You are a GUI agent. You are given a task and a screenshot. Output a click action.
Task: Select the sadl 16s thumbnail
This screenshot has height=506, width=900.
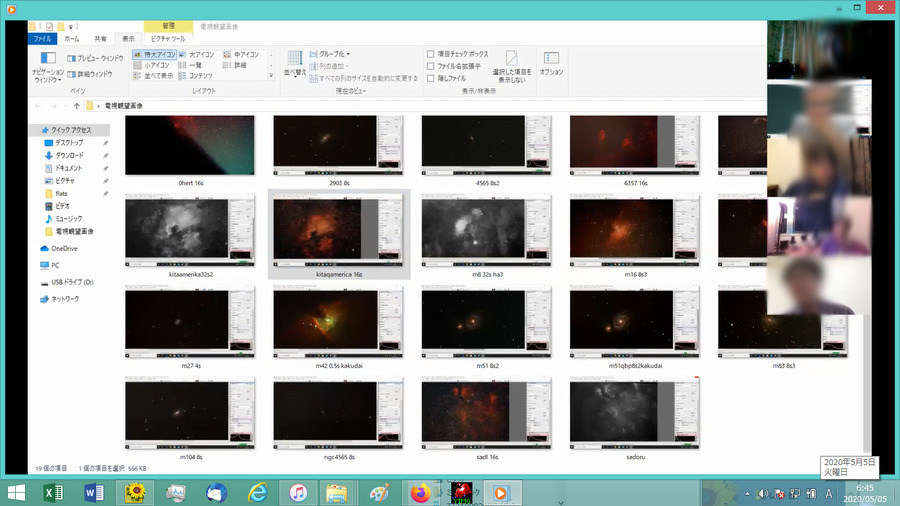coord(487,414)
